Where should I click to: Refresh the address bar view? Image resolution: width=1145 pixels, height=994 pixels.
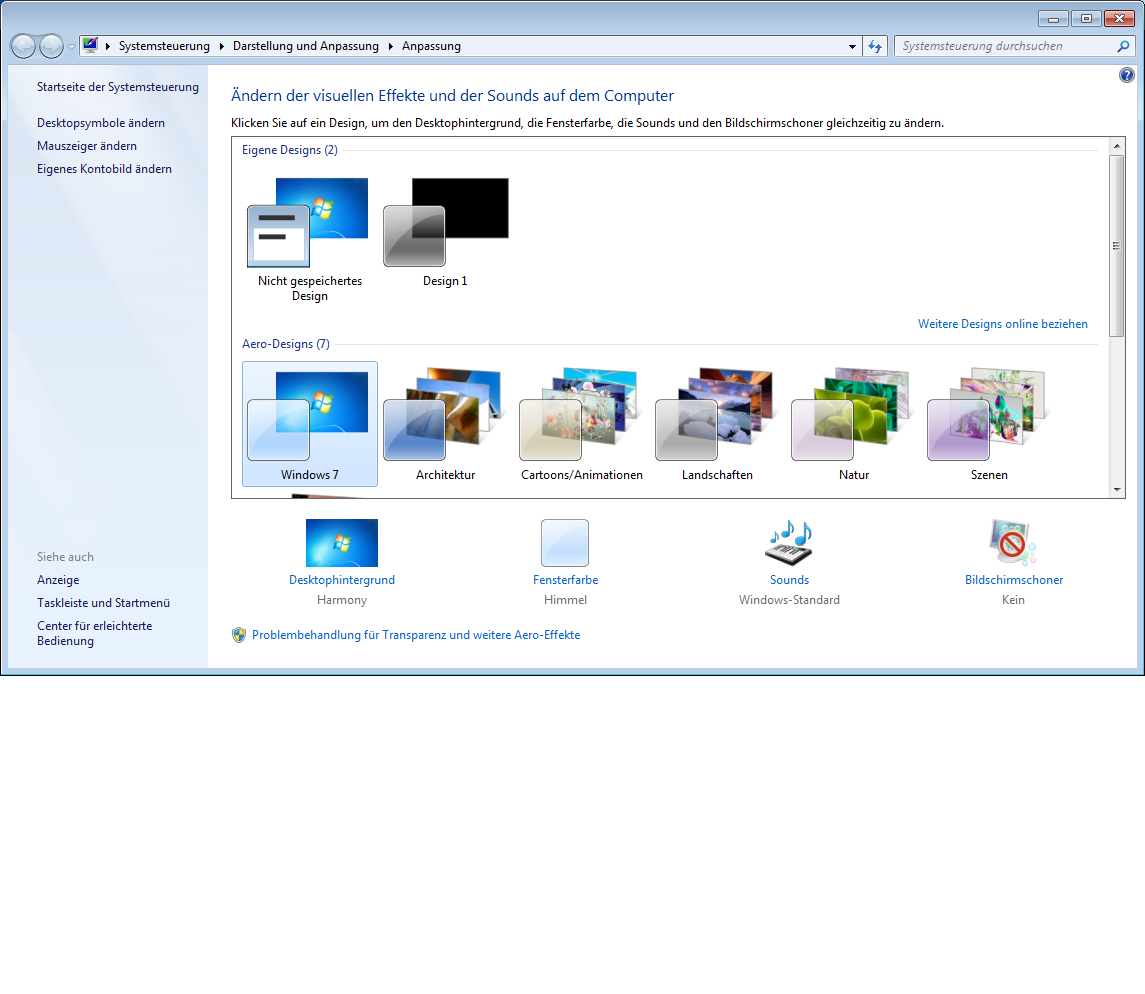(x=875, y=46)
